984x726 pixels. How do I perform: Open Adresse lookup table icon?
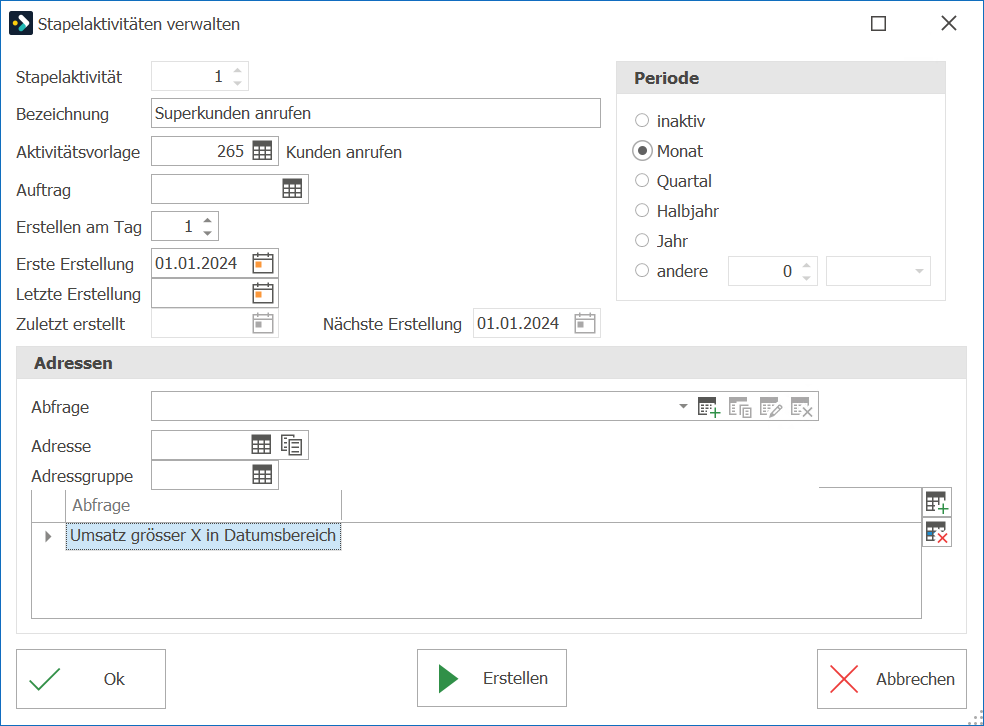click(261, 445)
